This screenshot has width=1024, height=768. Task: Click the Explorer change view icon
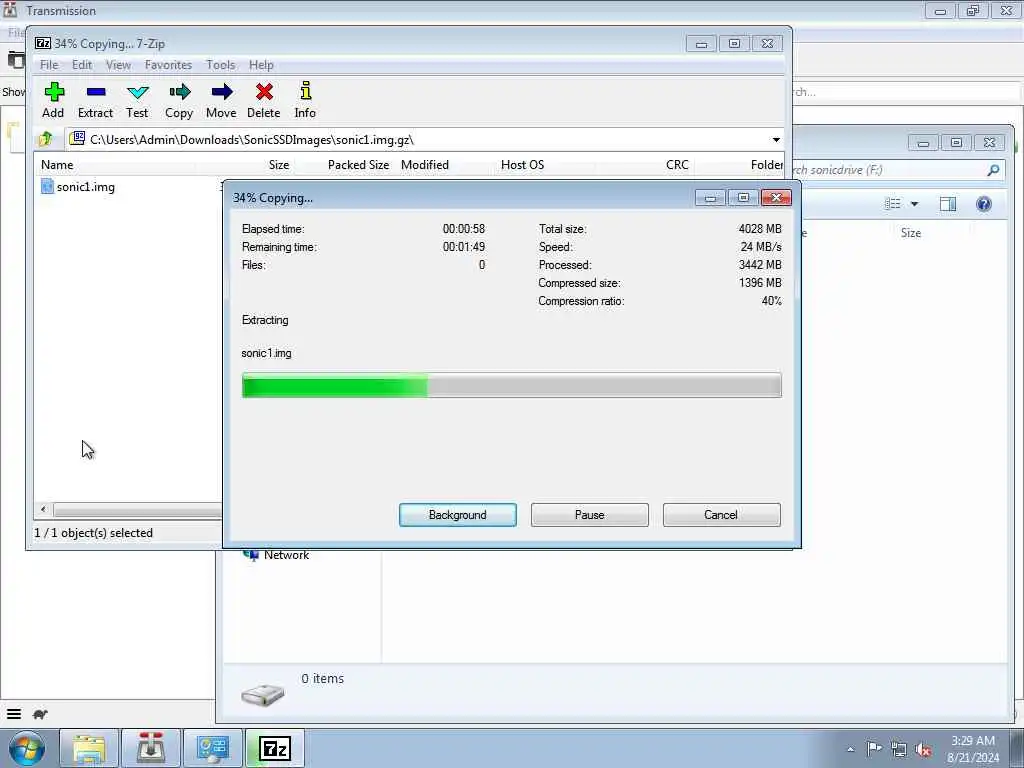(x=893, y=204)
